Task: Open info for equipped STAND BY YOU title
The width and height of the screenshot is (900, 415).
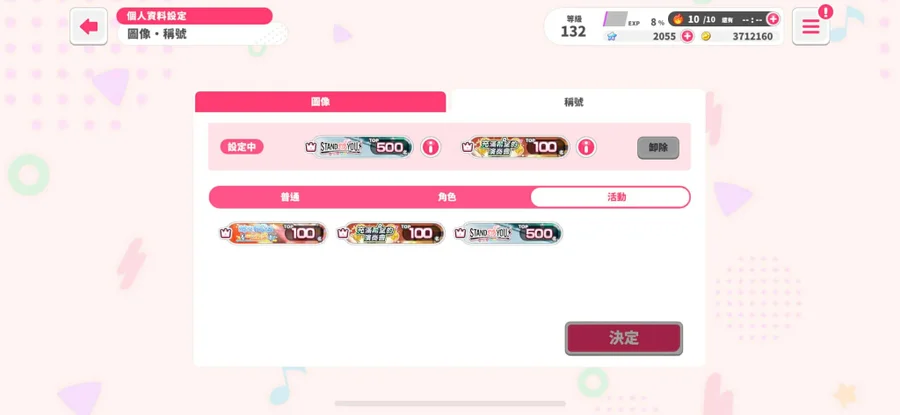Action: 430,147
